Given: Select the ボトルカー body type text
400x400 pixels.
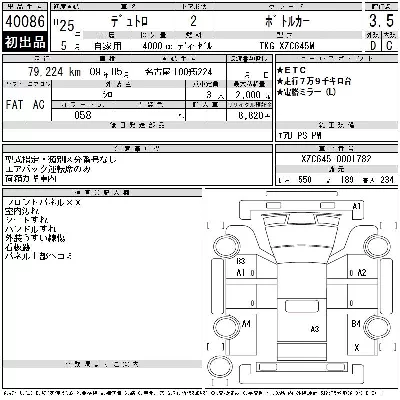Looking at the screenshot, I should pos(287,21).
